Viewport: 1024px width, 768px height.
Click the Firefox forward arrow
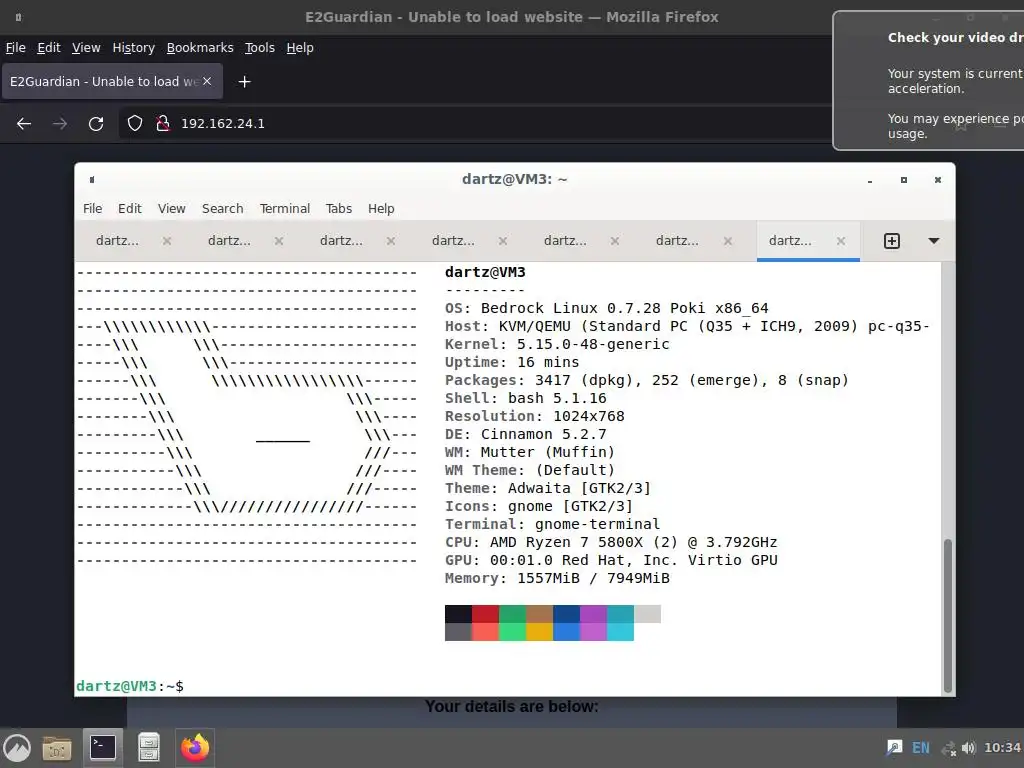[59, 123]
